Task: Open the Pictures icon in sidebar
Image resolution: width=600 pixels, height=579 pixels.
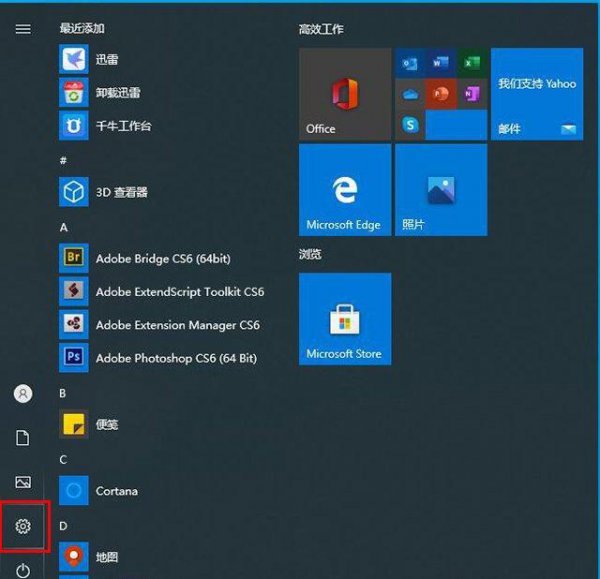Action: coord(23,482)
